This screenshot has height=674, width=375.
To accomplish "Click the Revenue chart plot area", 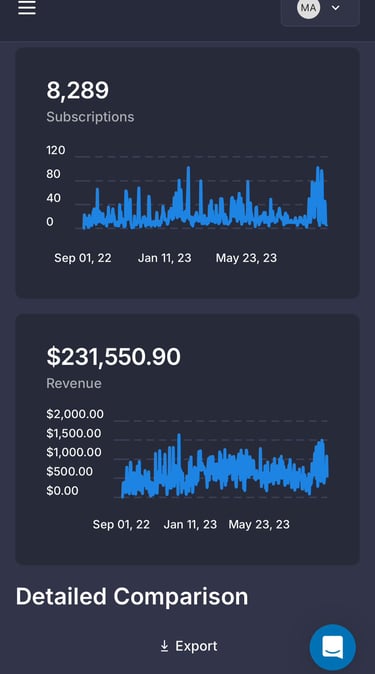I will pos(221,459).
